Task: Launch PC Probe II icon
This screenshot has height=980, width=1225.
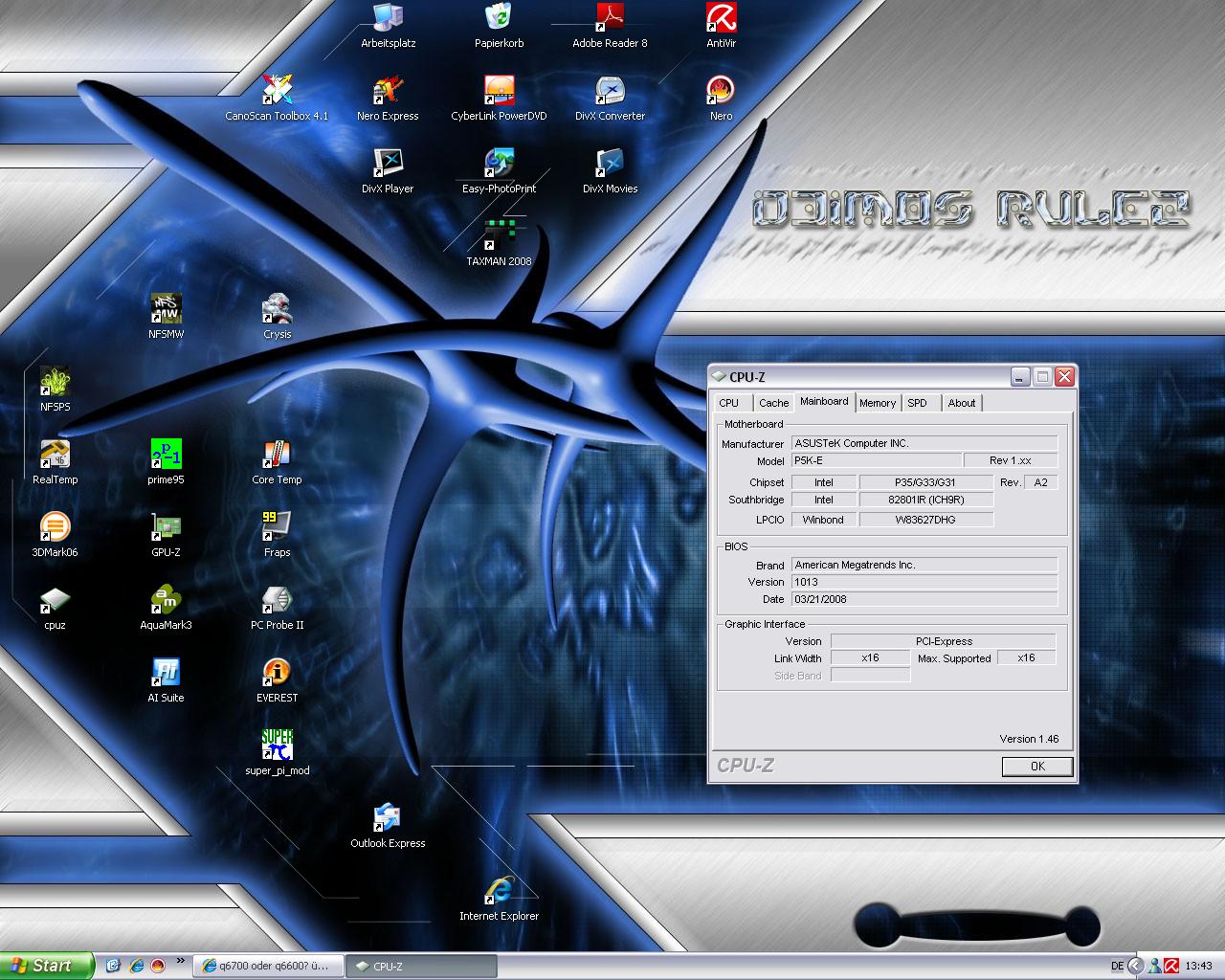Action: coord(277,608)
